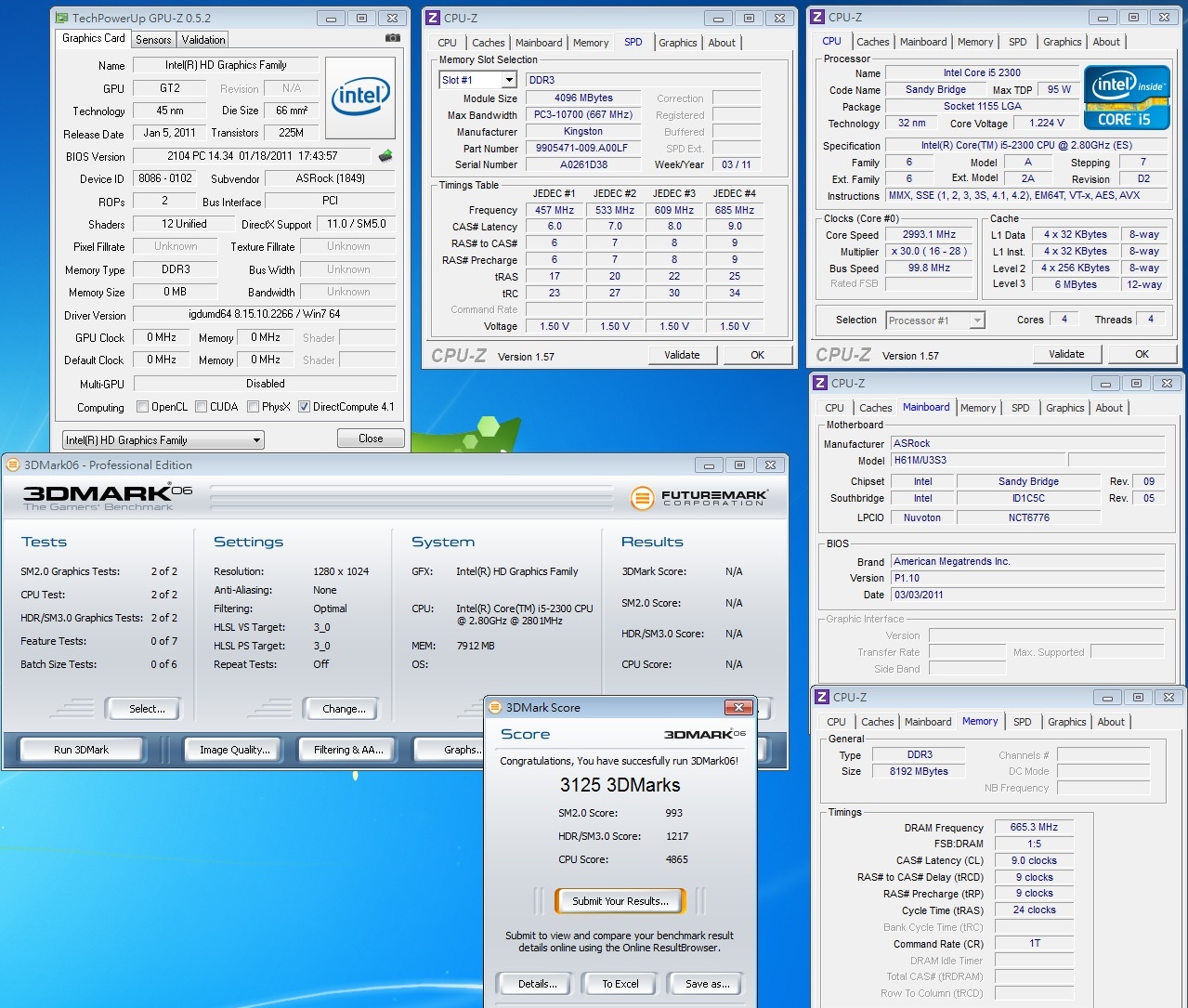Switch to Memory tab in the CPU-Z processor window
Screen dimensions: 1188x1008
coord(975,42)
